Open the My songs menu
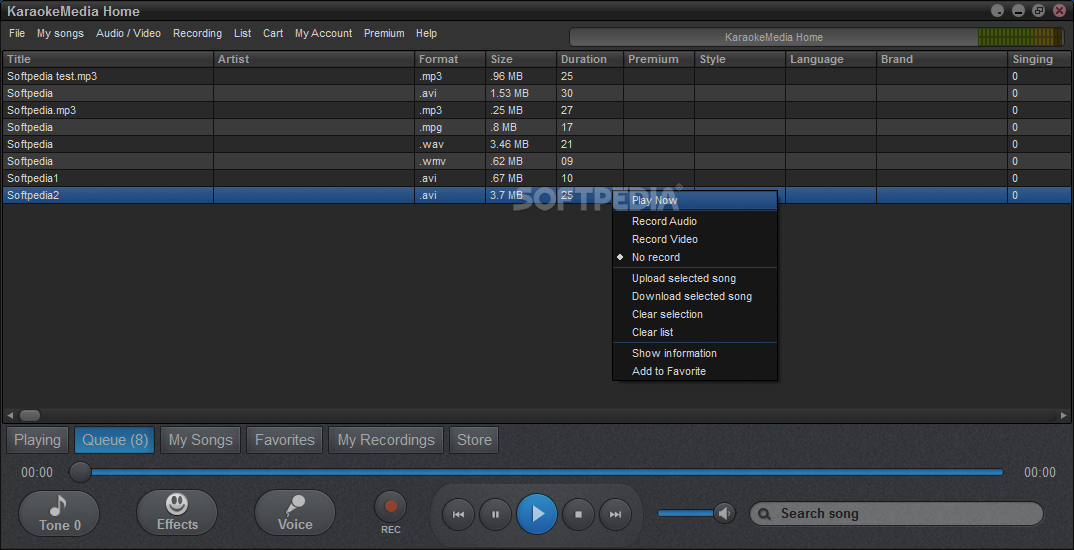1074x550 pixels. pyautogui.click(x=60, y=33)
